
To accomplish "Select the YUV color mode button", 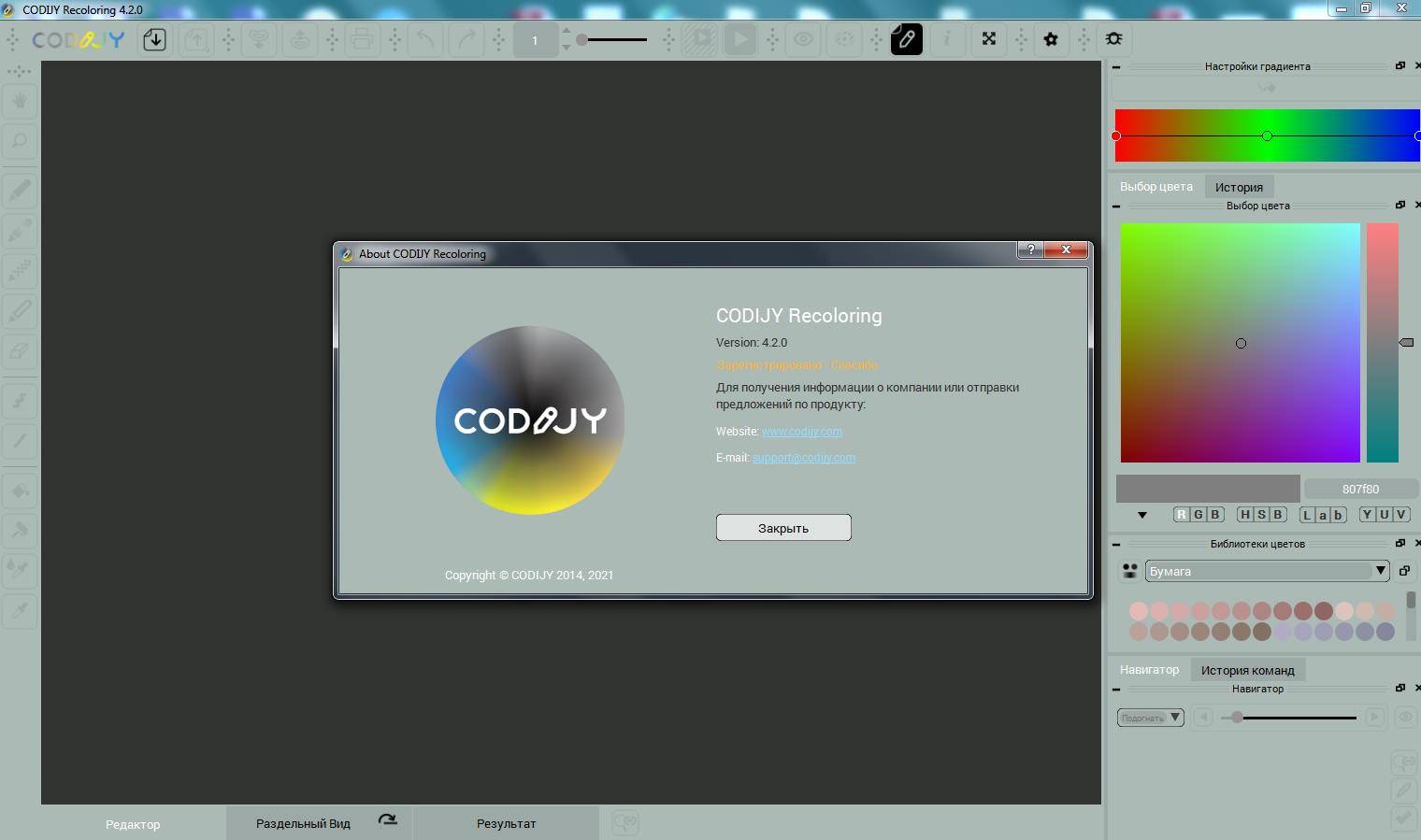I will click(1385, 515).
